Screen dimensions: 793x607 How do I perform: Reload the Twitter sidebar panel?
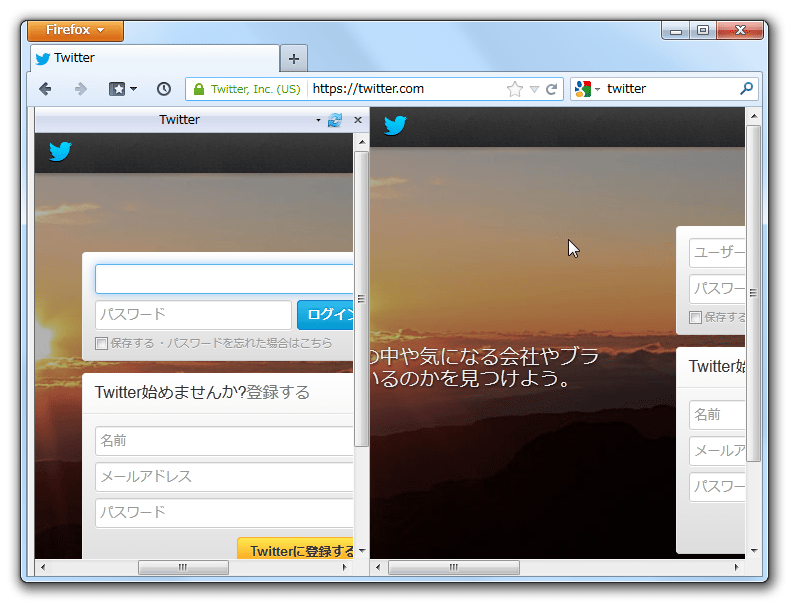click(335, 120)
